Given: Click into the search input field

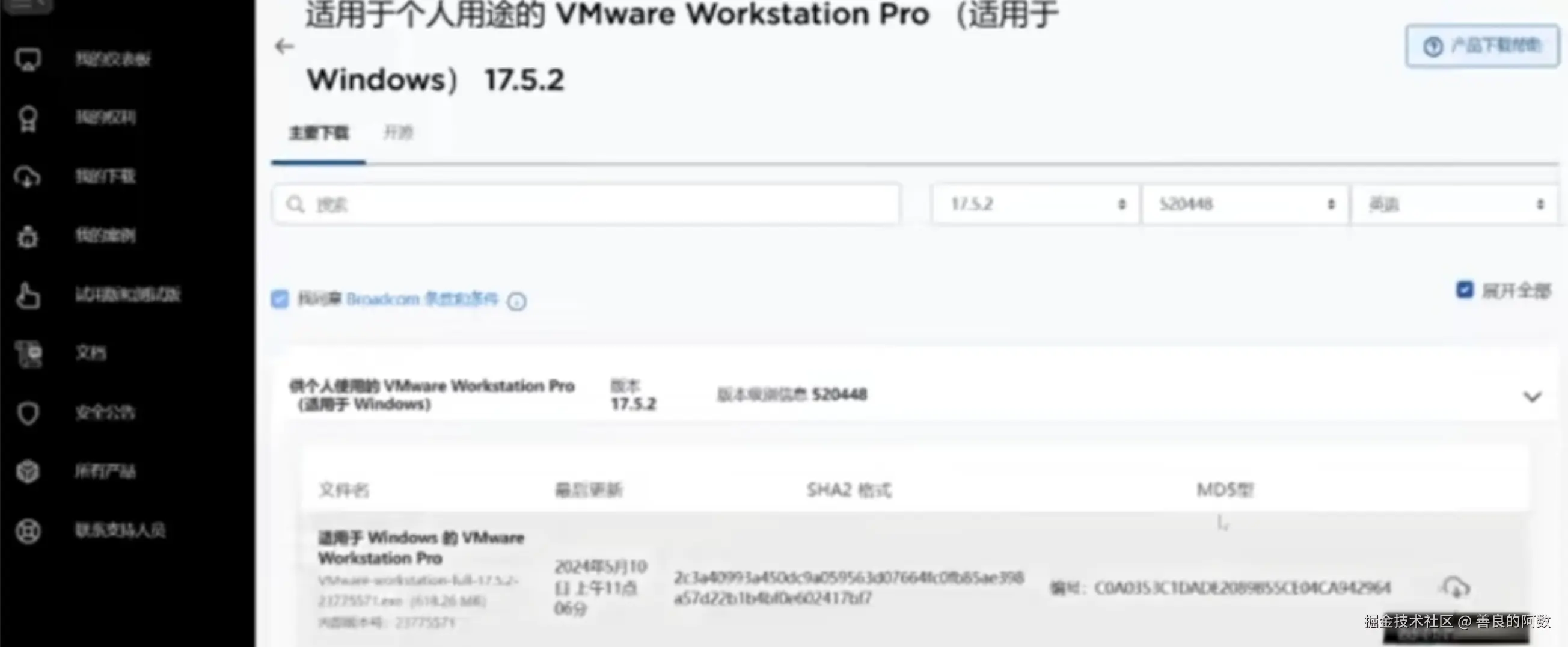Looking at the screenshot, I should (586, 204).
